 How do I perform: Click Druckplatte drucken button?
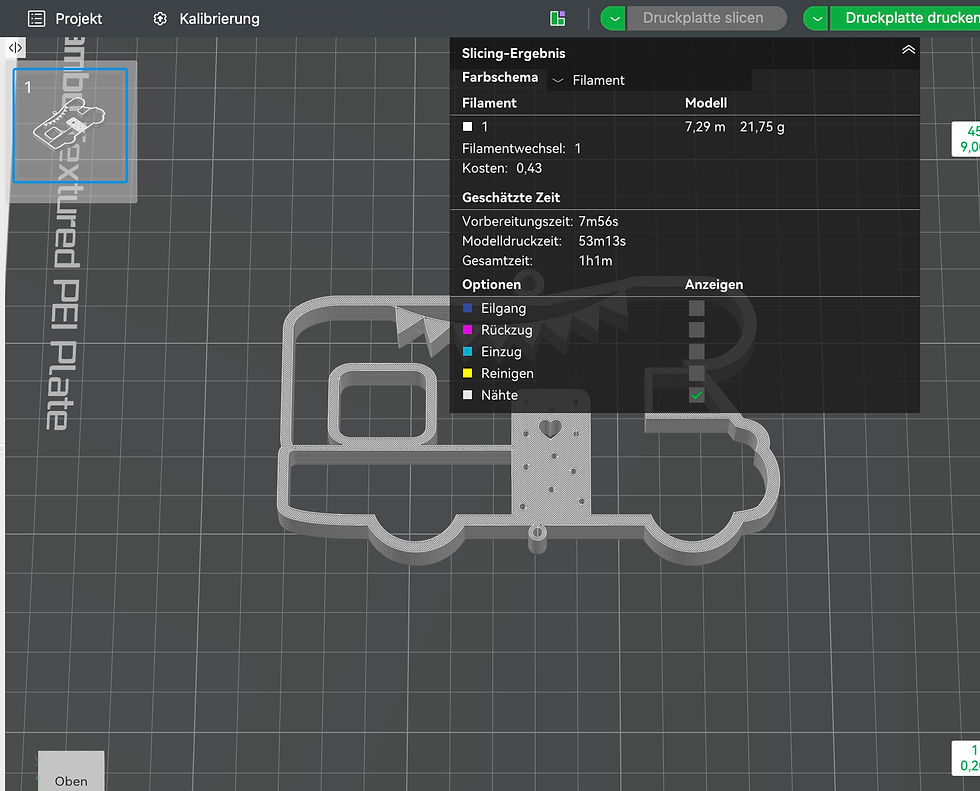(905, 18)
